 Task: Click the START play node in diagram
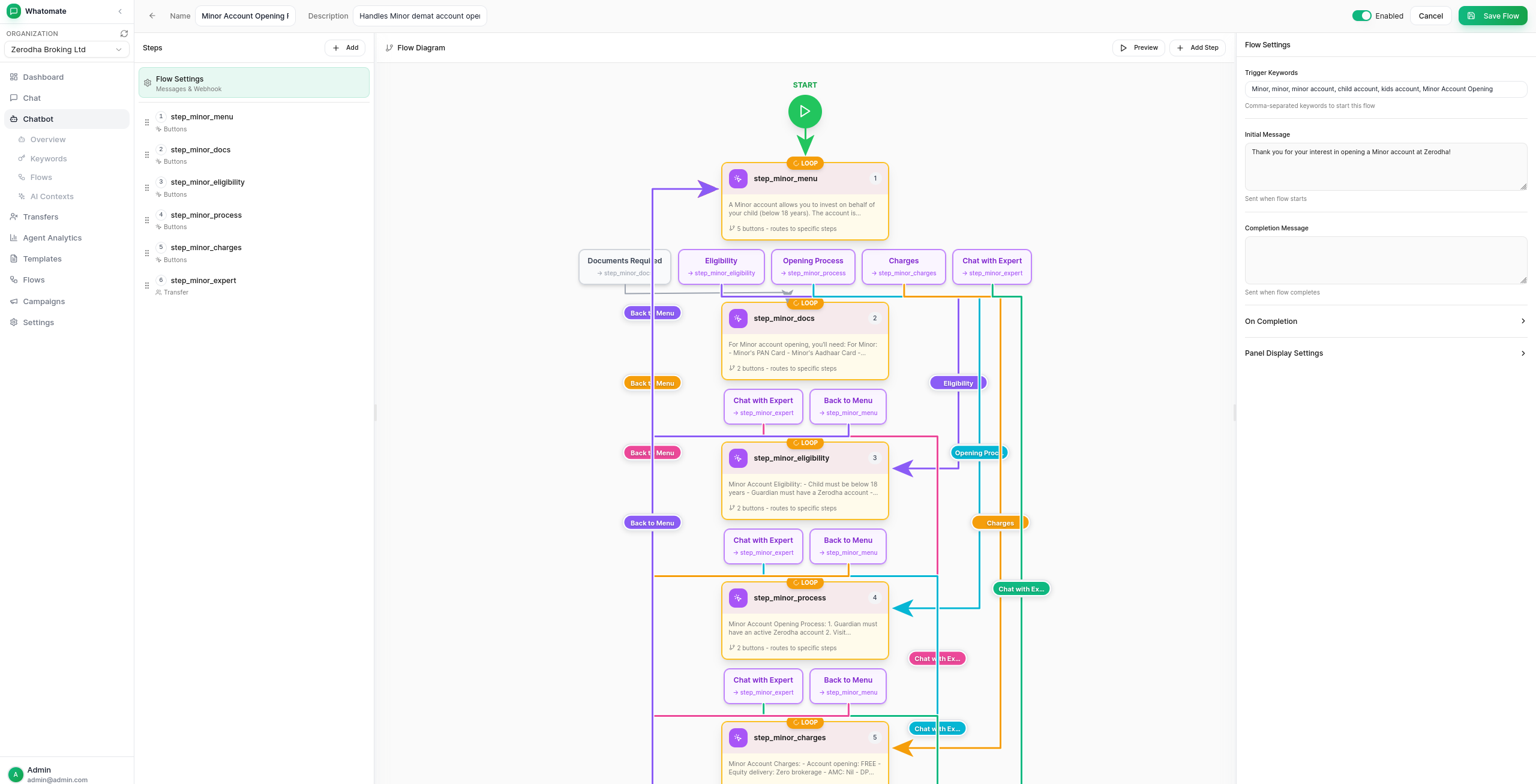805,111
